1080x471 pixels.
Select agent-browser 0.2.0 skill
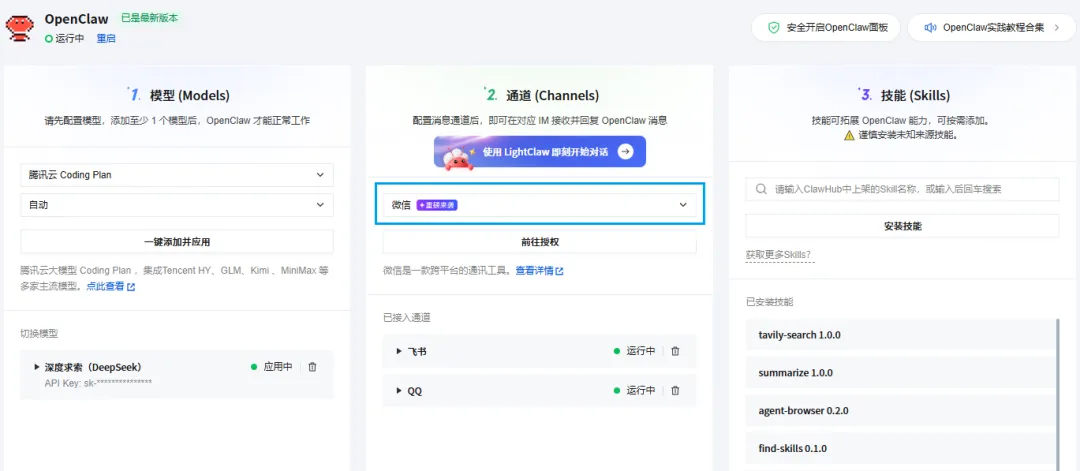(x=900, y=410)
